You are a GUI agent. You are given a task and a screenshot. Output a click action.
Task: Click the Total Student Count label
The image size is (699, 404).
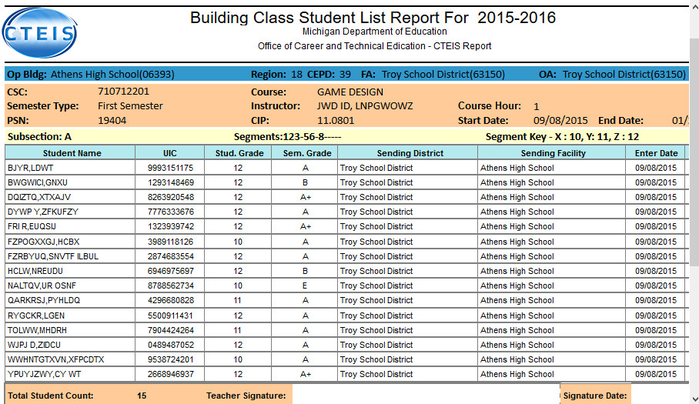[50, 396]
